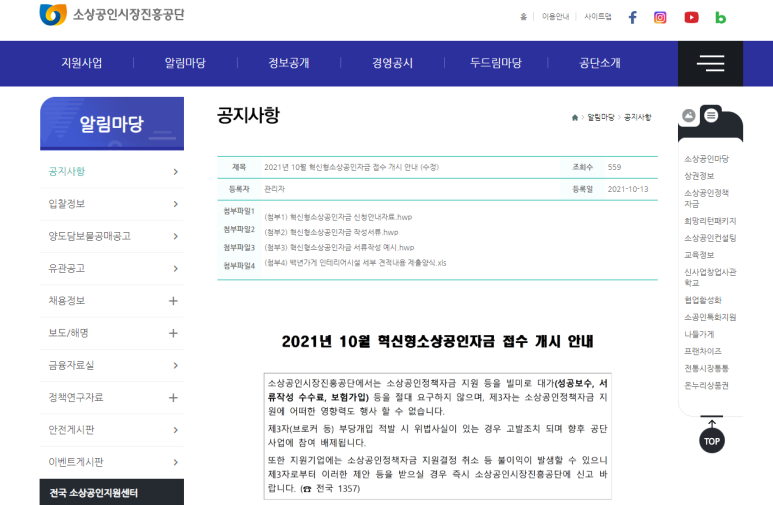773x505 pixels.
Task: Expand 보도/해명 with plus icon
Action: pyautogui.click(x=173, y=333)
